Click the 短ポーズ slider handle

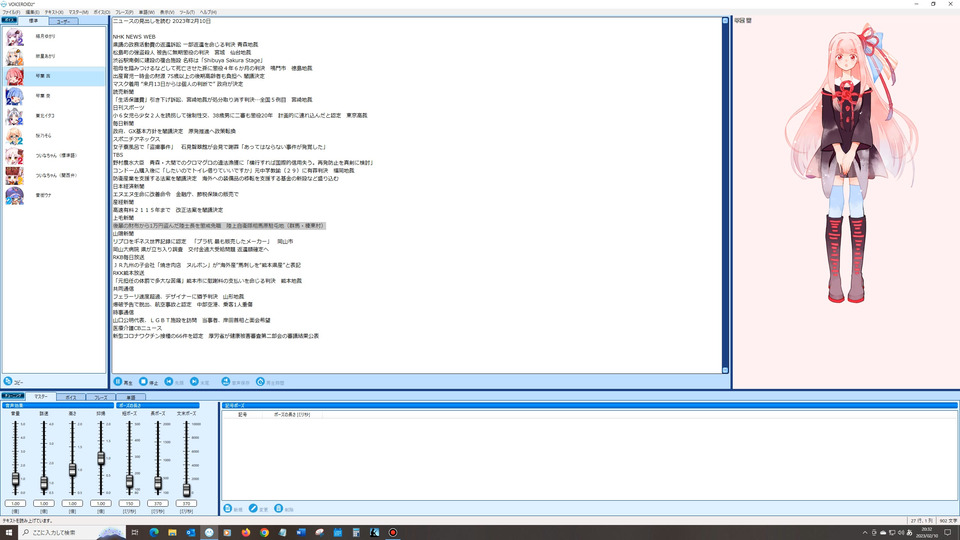tap(129, 481)
